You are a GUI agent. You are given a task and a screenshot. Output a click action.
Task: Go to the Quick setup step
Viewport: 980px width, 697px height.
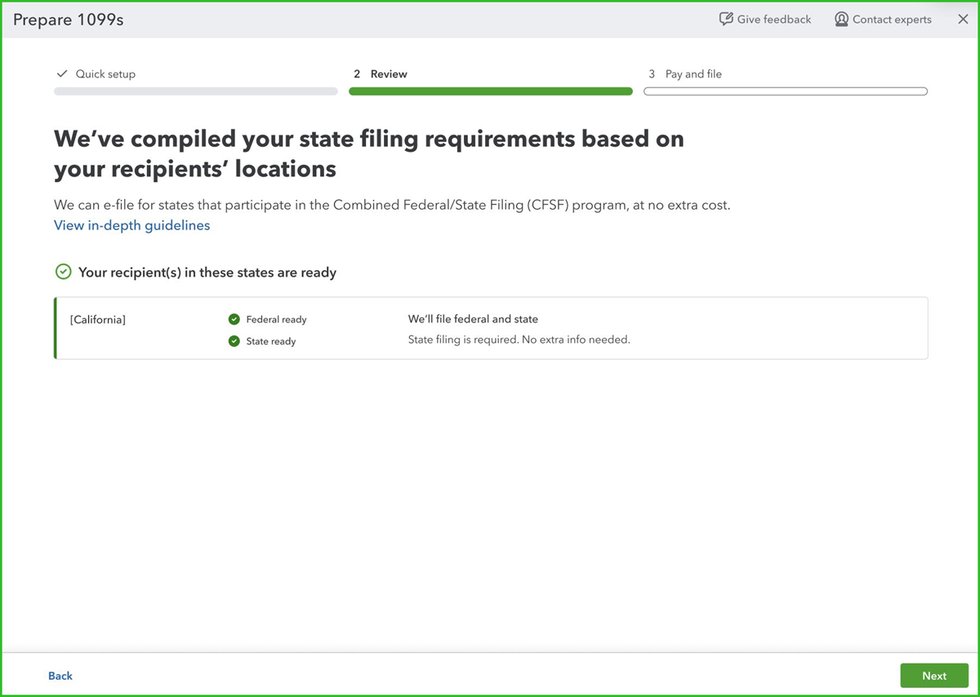coord(105,74)
